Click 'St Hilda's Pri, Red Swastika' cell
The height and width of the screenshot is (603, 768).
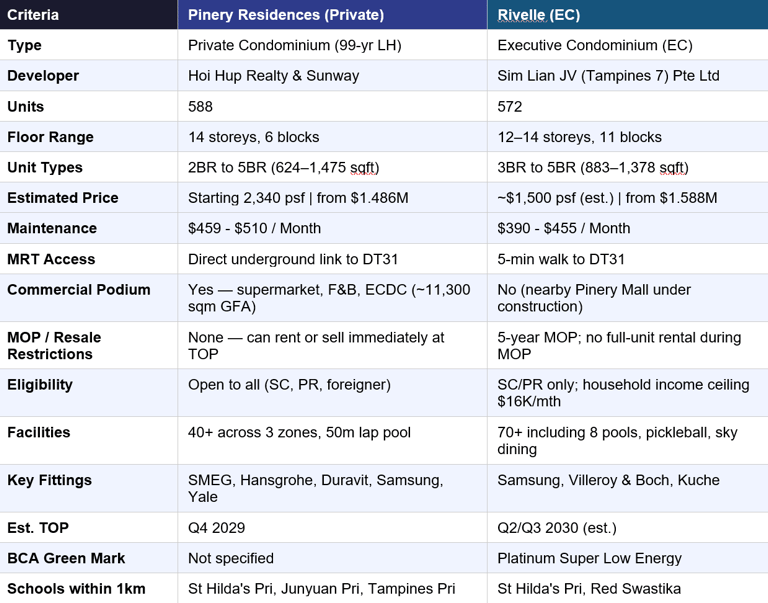tap(628, 588)
